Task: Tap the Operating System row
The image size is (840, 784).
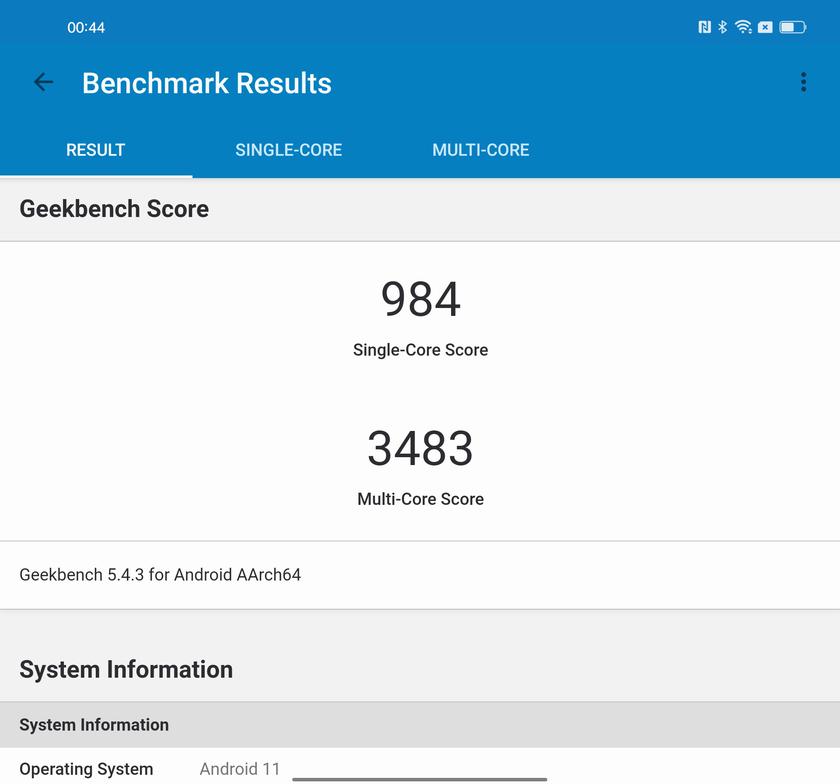Action: tap(150, 769)
